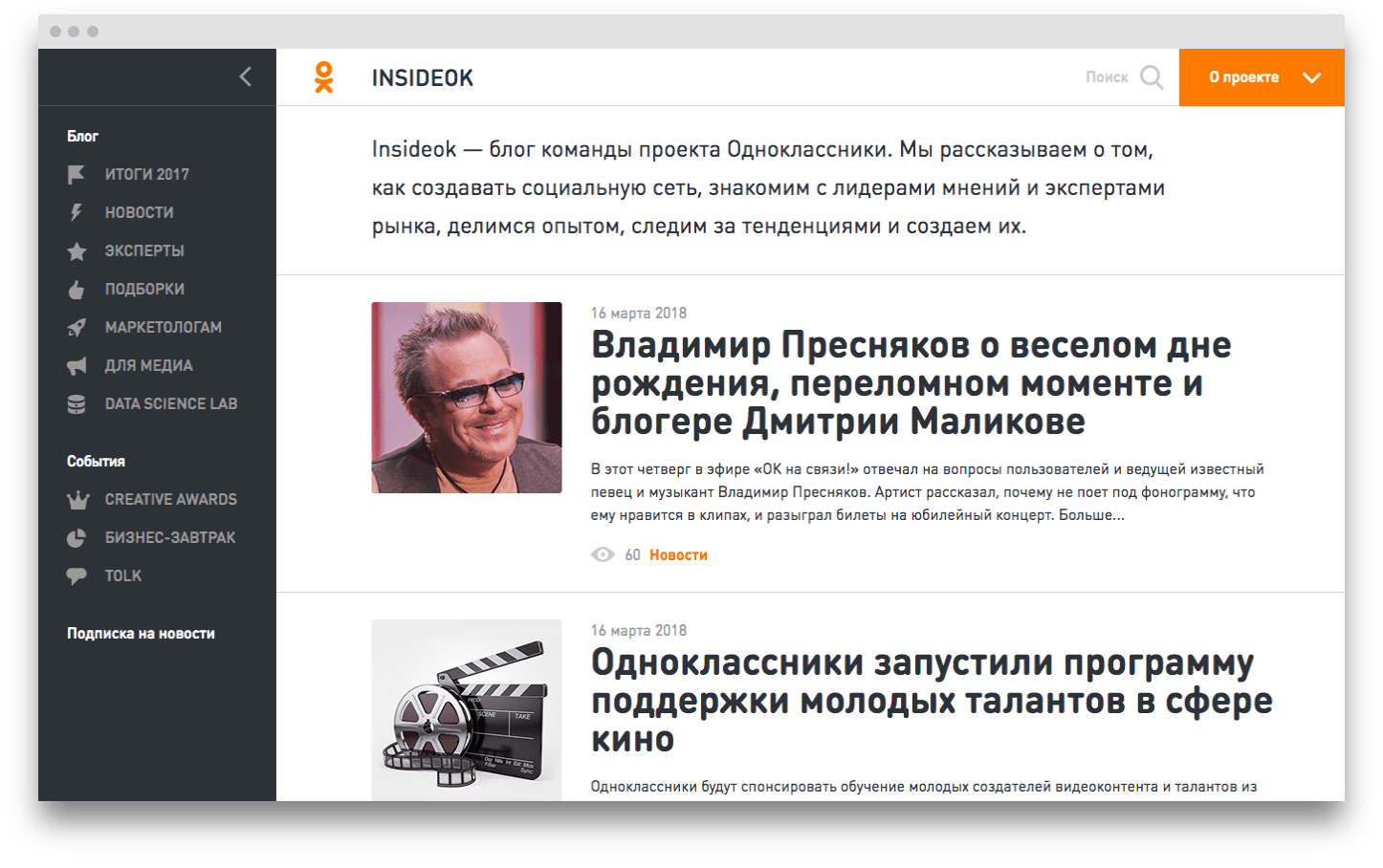1383x868 pixels.
Task: Open the Одноклассники запустили программу article headline
Action: [932, 700]
